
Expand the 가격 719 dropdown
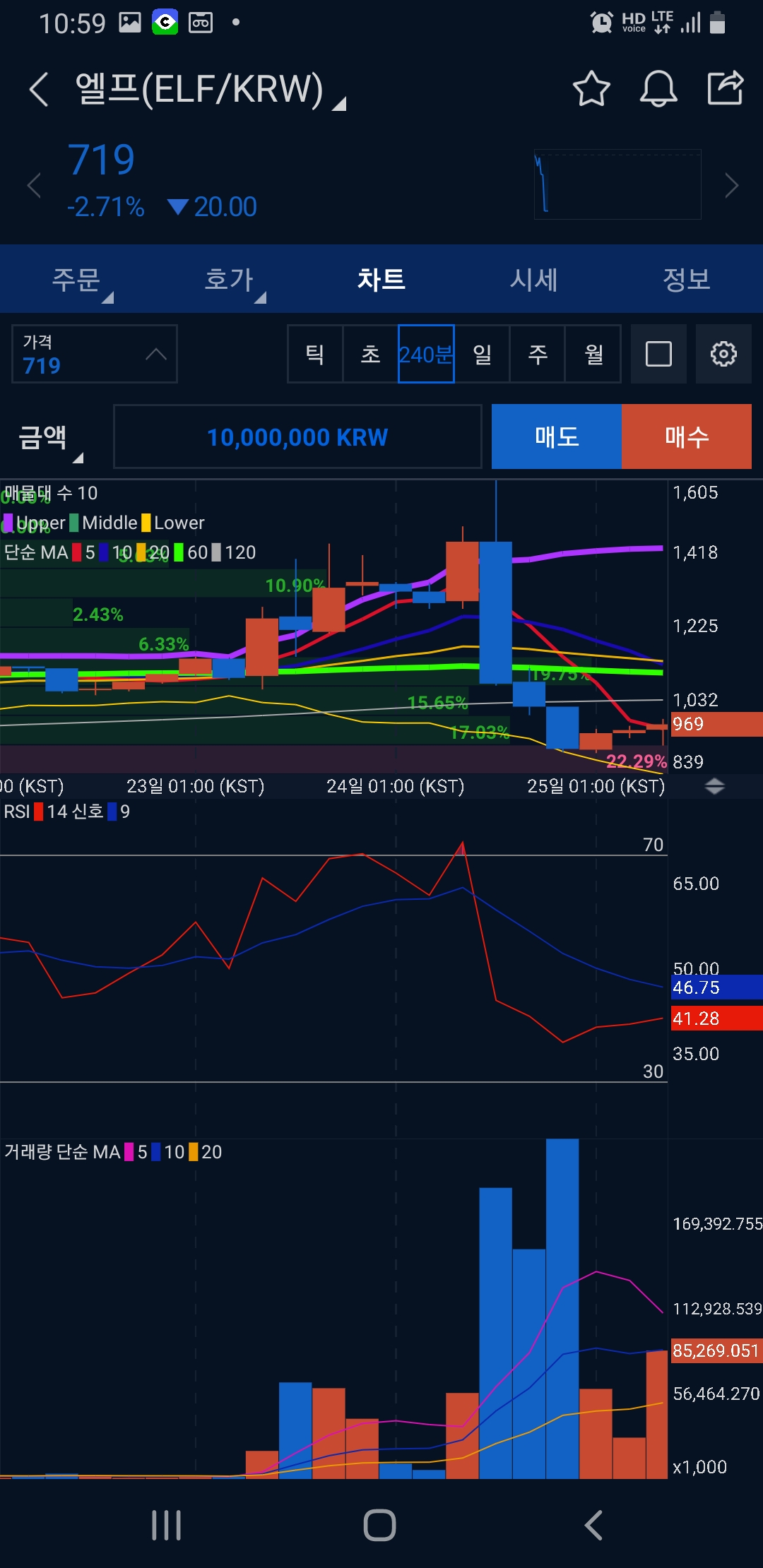point(94,354)
